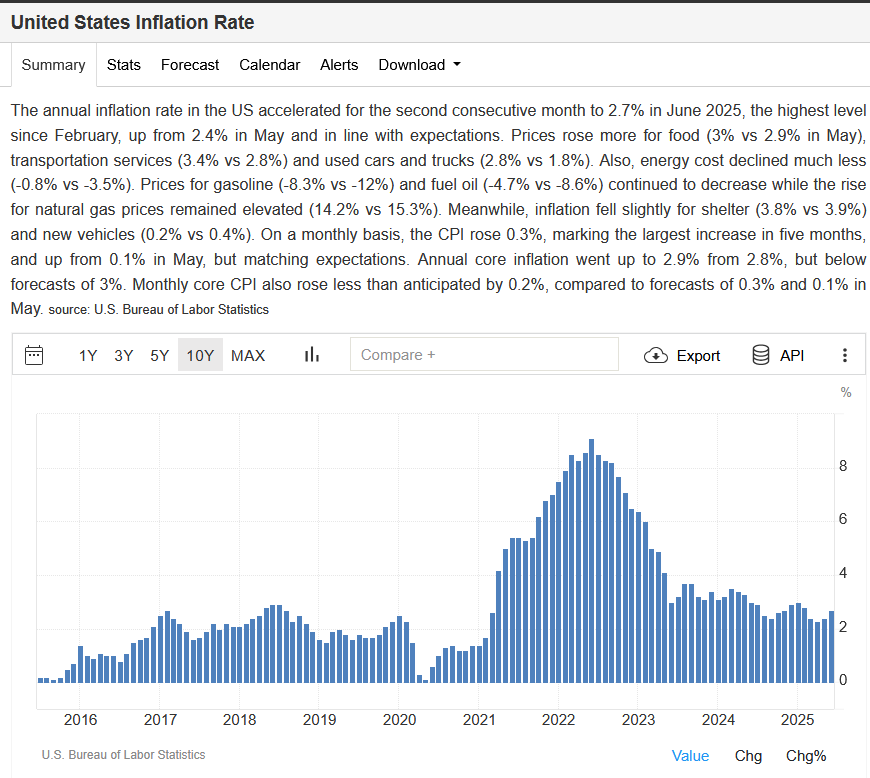Select the 5Y time range
This screenshot has height=778, width=870.
point(159,355)
